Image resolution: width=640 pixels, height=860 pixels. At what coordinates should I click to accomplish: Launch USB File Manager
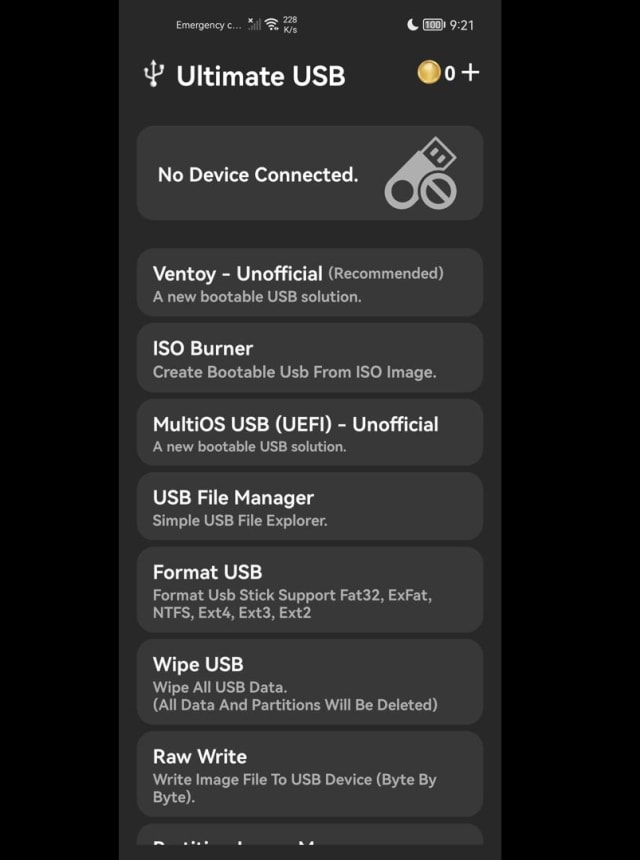(310, 506)
